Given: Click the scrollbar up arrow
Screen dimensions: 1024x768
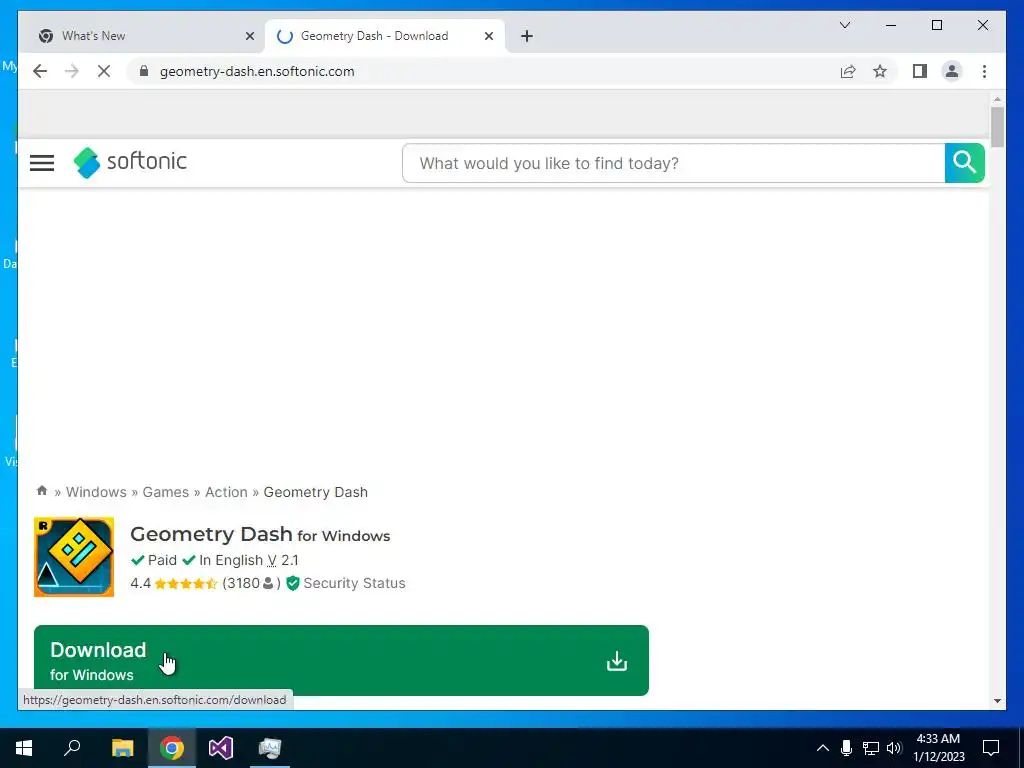Looking at the screenshot, I should tap(997, 99).
